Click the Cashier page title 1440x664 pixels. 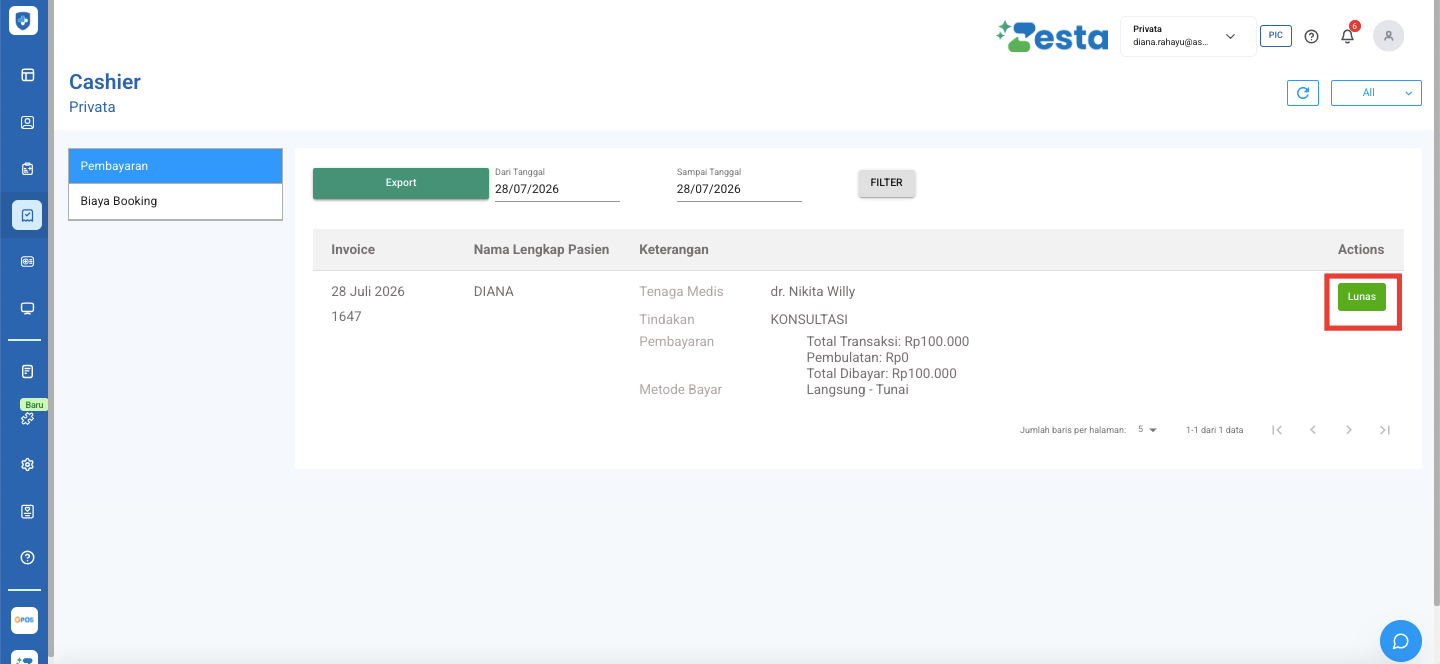coord(105,82)
